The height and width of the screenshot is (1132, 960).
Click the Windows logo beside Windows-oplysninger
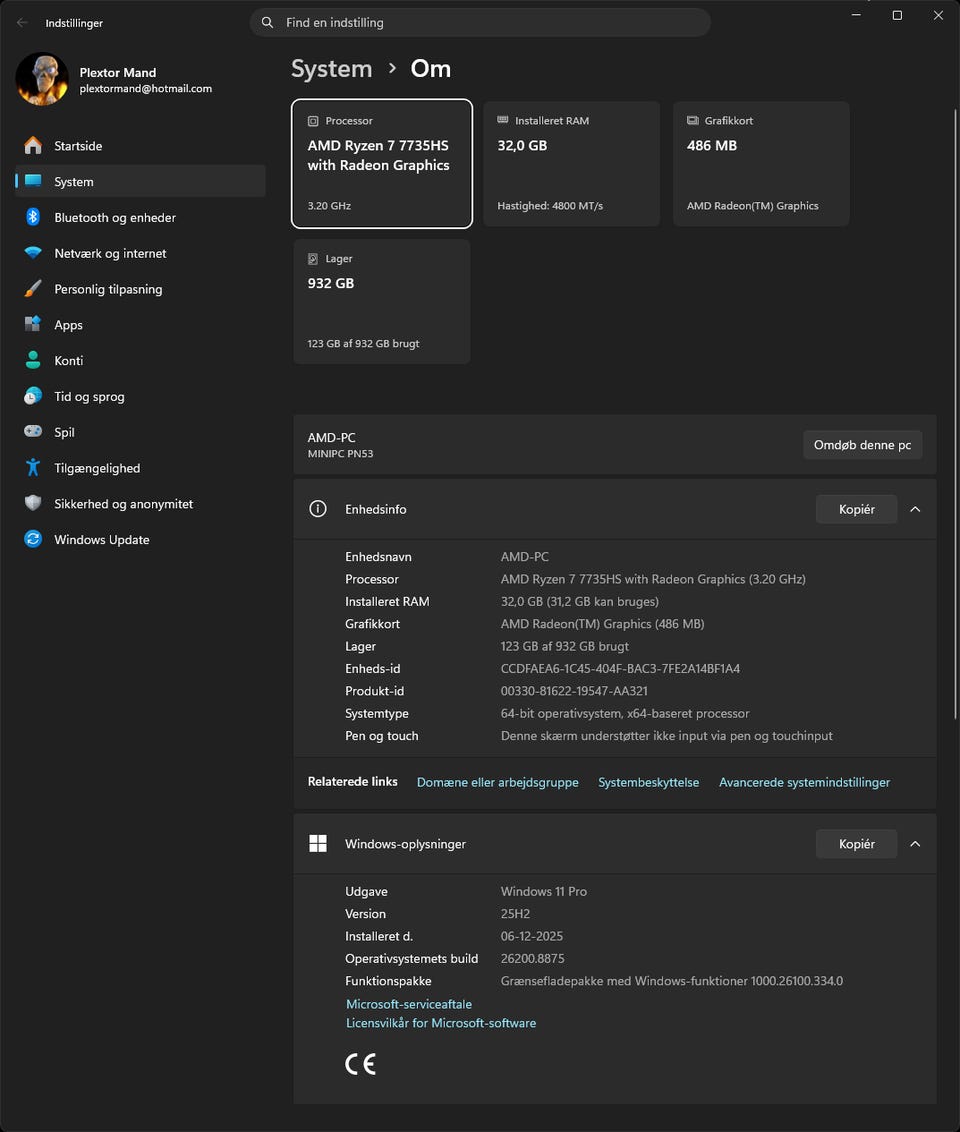pyautogui.click(x=318, y=844)
